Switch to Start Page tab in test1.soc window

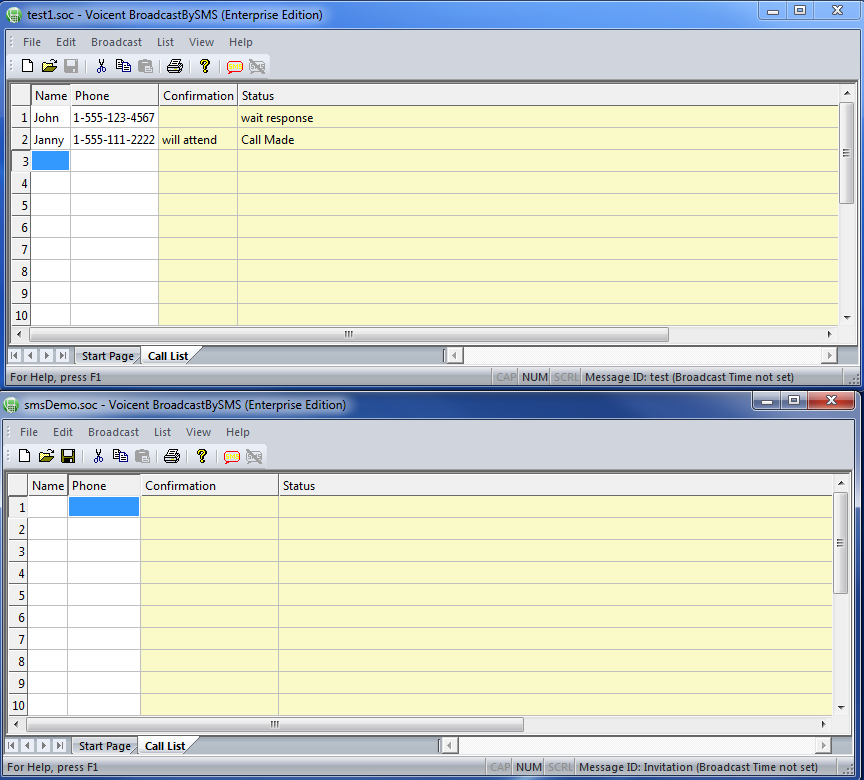[x=107, y=356]
